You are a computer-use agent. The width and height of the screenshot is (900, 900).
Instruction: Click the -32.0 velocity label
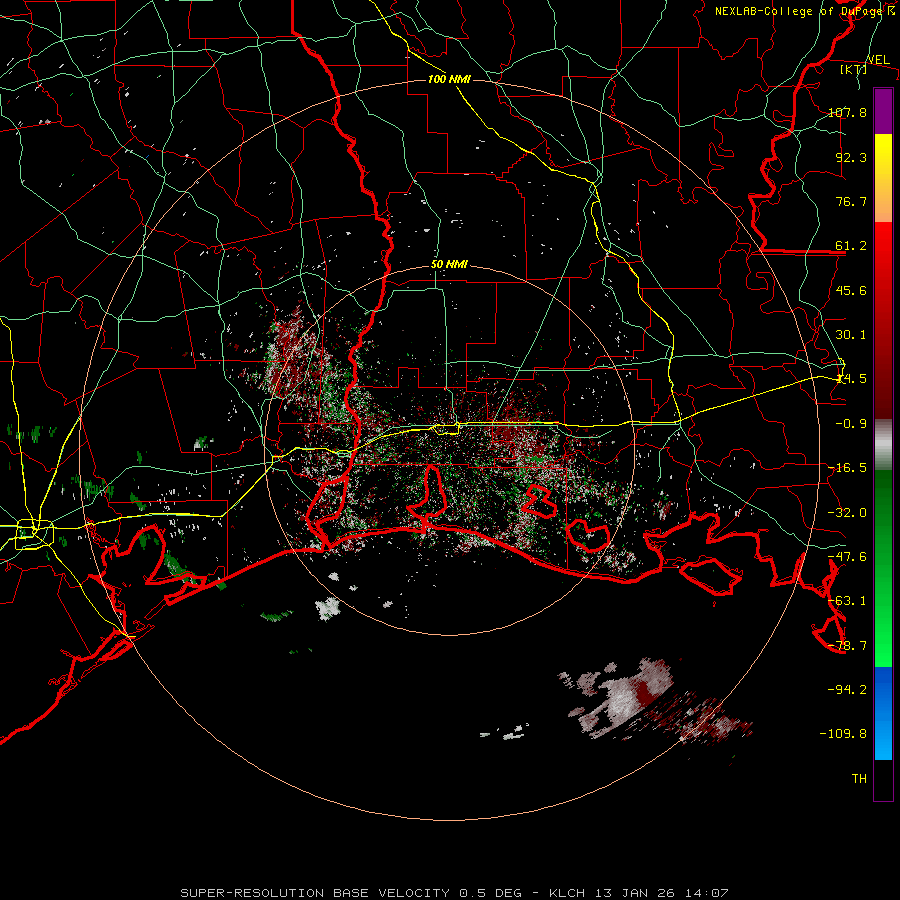coord(848,512)
